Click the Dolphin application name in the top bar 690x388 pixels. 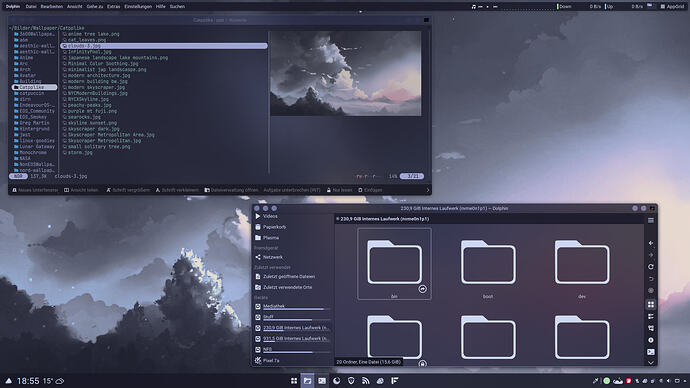[x=13, y=7]
